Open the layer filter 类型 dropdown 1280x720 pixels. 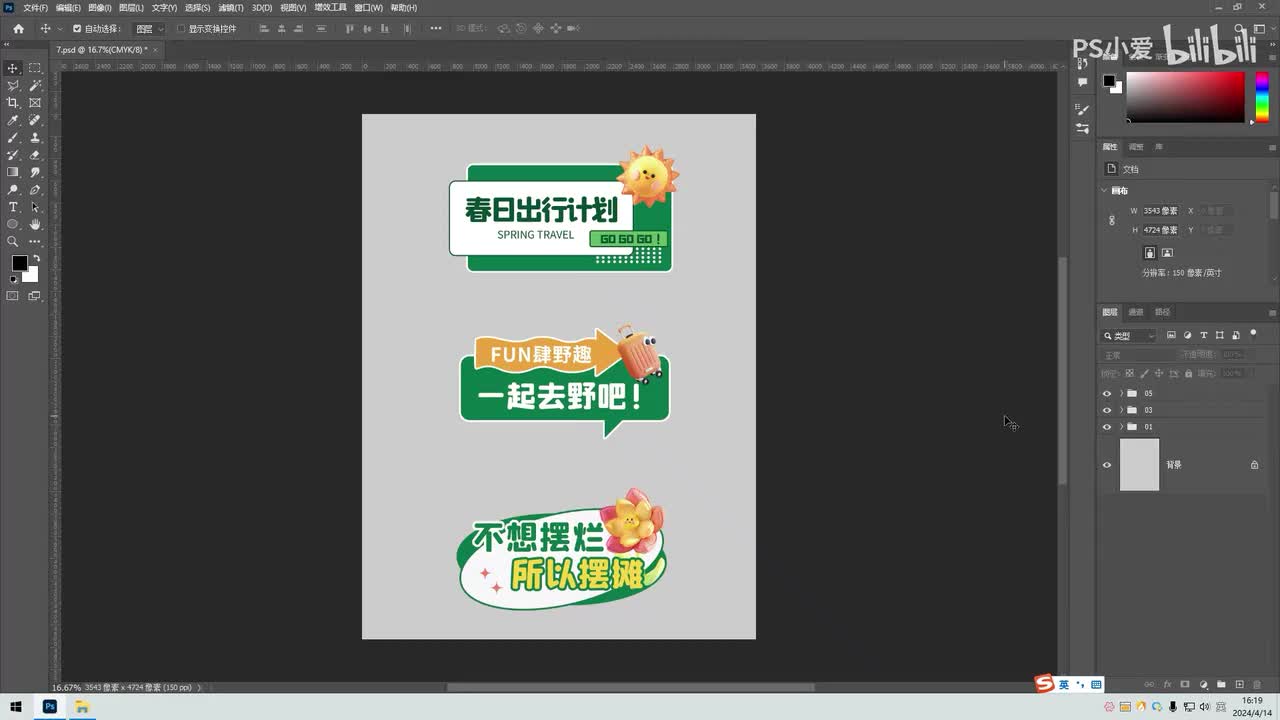1129,336
